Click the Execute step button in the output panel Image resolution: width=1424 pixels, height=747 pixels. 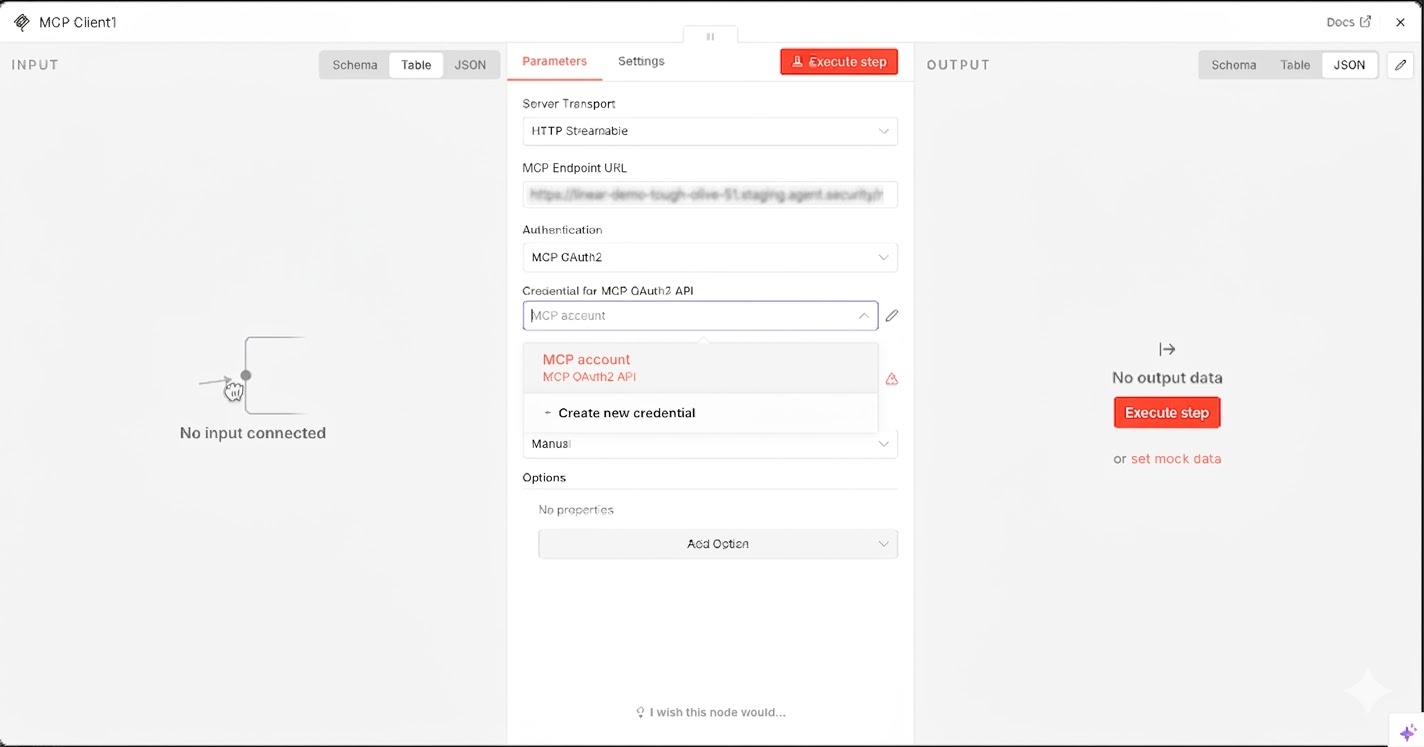(x=1166, y=412)
